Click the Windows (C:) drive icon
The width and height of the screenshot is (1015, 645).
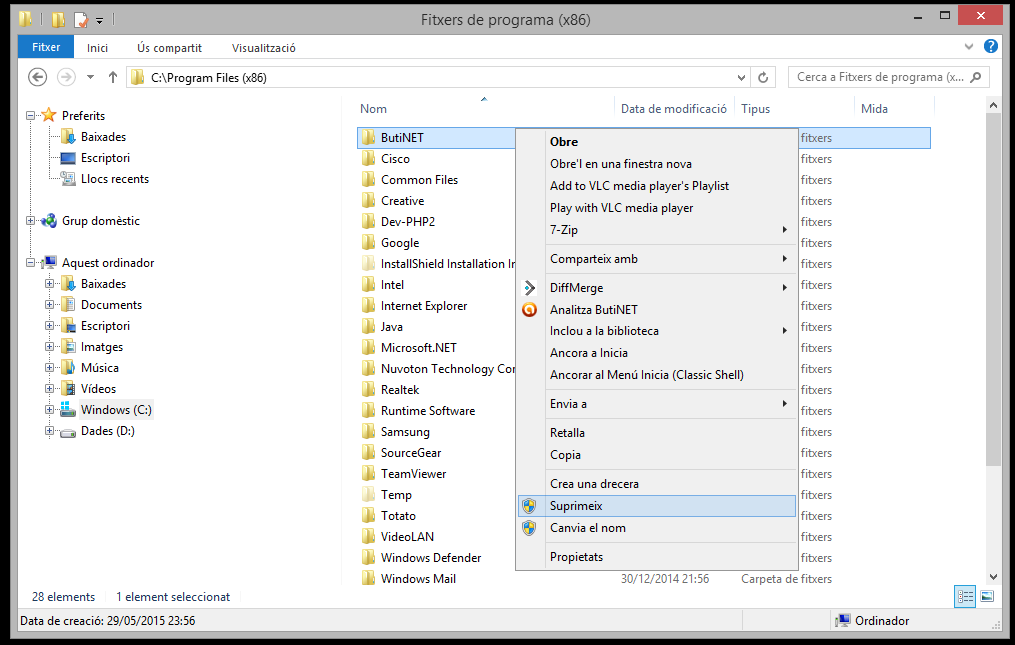pos(67,409)
